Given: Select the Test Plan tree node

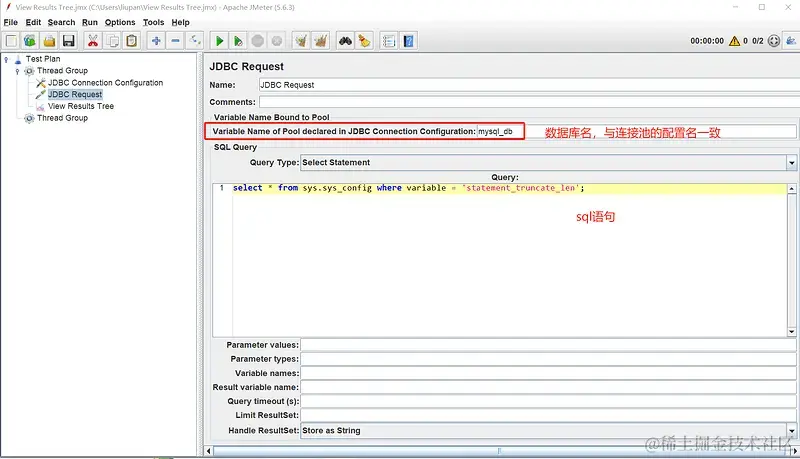Looking at the screenshot, I should [x=43, y=59].
